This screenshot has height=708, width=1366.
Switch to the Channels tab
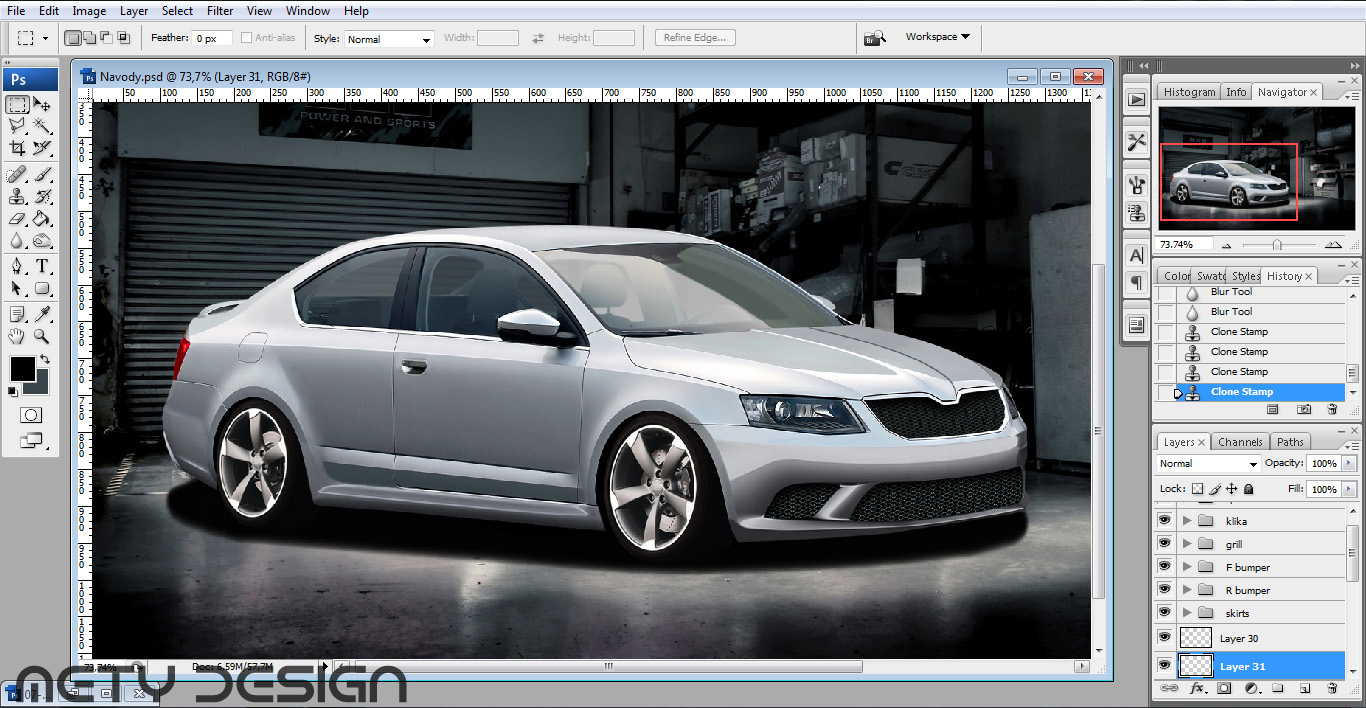click(1240, 442)
